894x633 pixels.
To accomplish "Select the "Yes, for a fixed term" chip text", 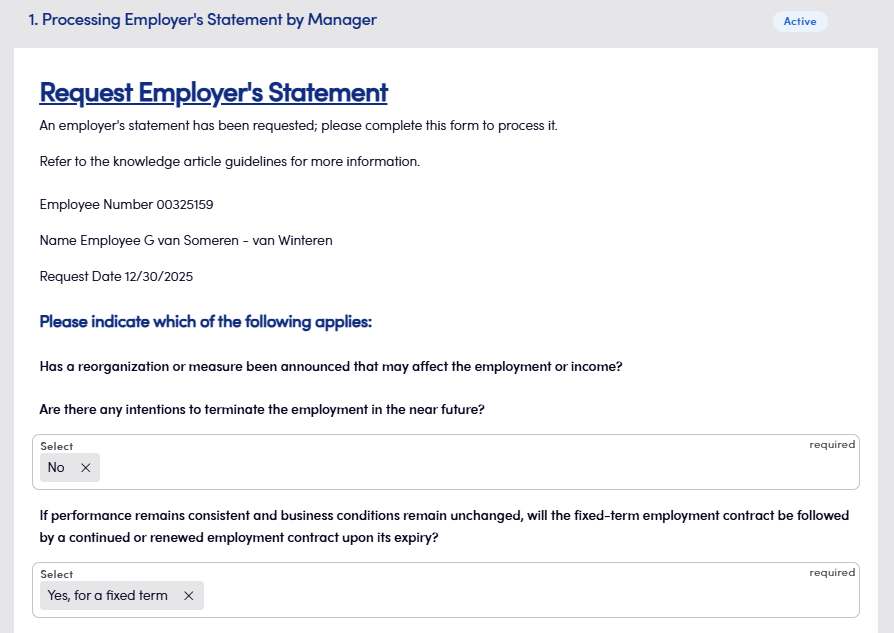I will [107, 596].
